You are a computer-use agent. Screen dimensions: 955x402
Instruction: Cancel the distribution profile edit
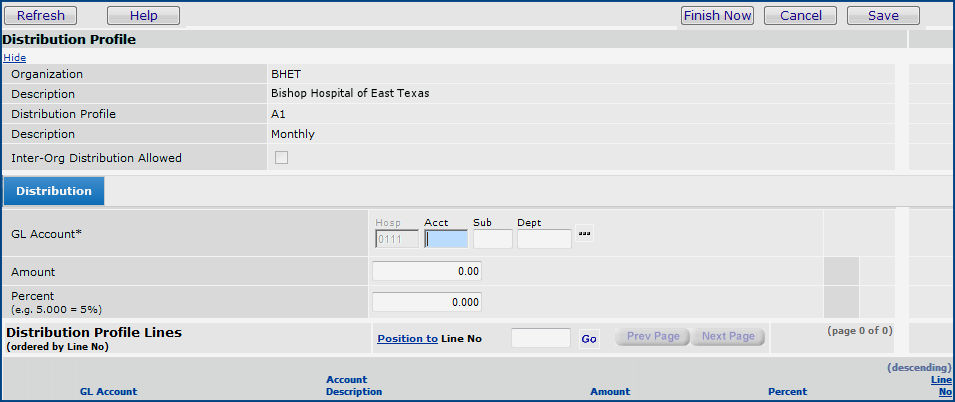[800, 16]
